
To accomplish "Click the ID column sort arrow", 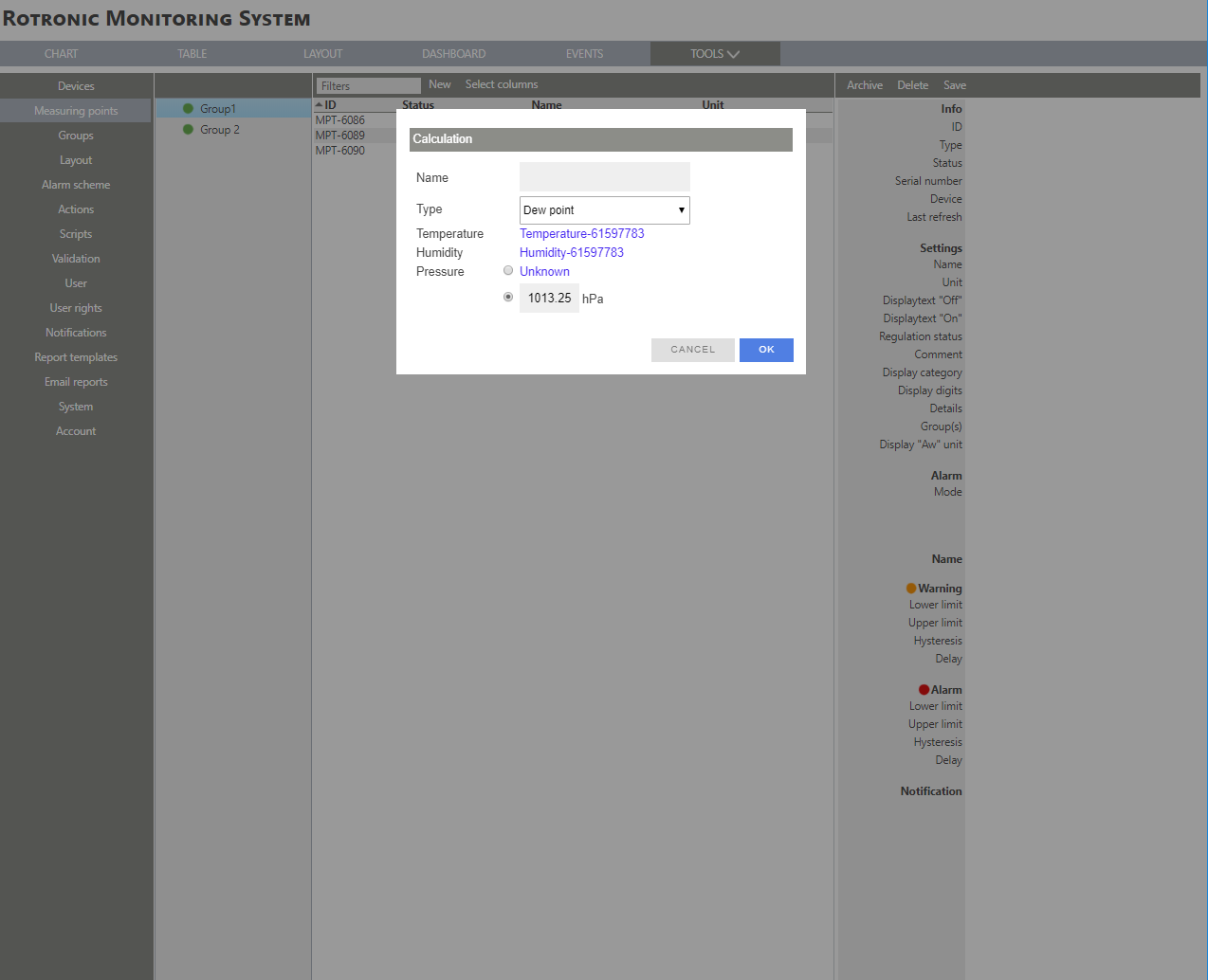I will coord(320,105).
